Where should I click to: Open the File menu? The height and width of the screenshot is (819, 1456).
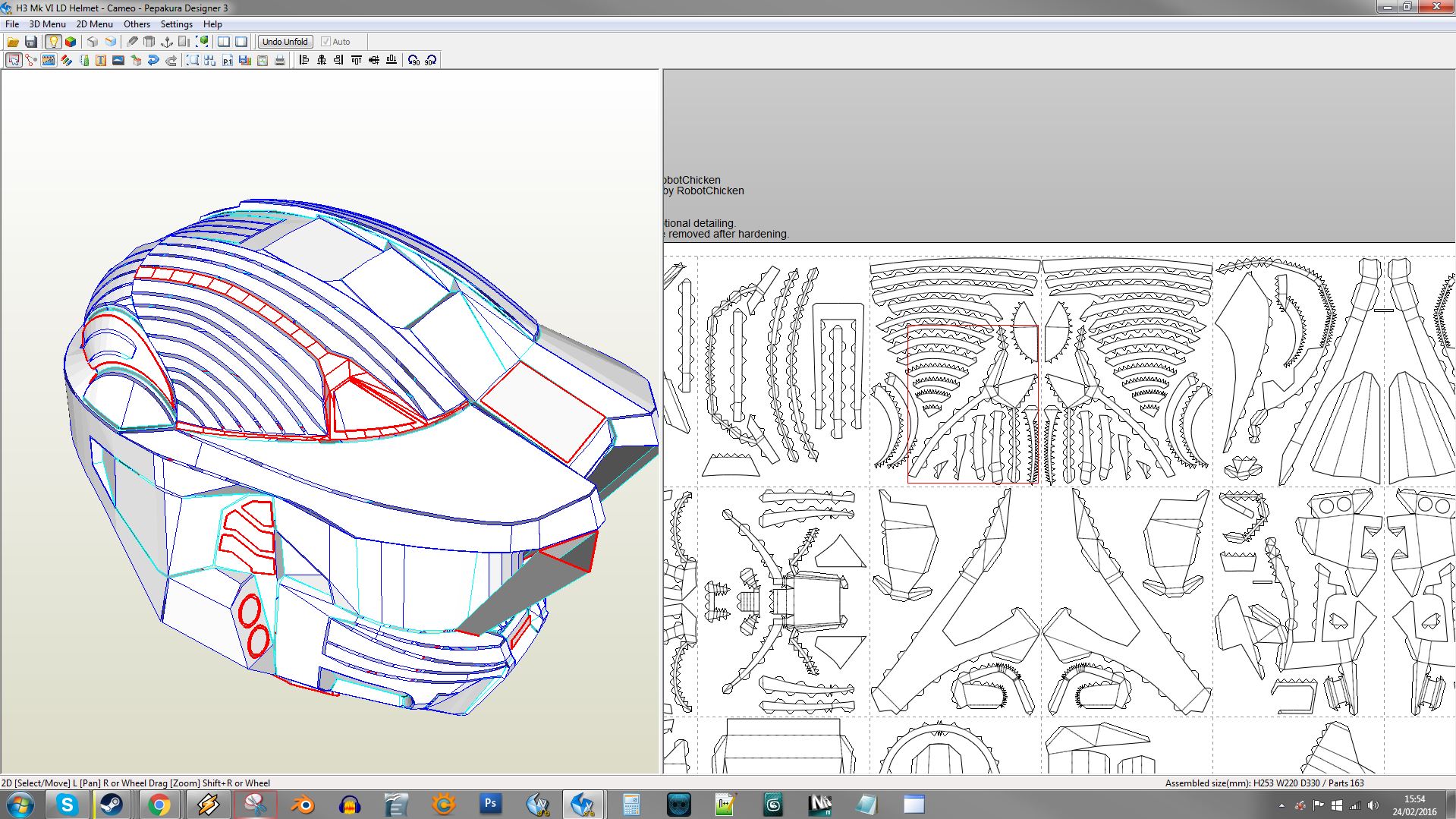[x=12, y=24]
